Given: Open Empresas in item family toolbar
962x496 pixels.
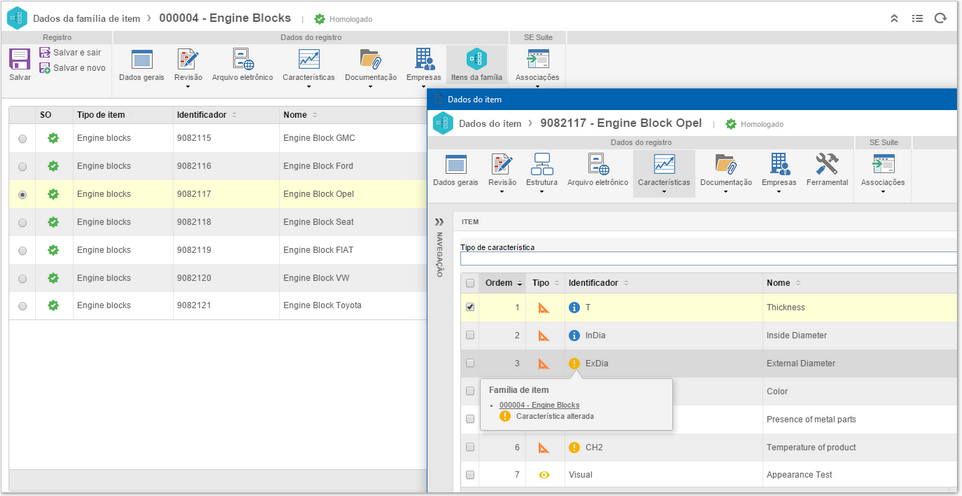Looking at the screenshot, I should (424, 65).
